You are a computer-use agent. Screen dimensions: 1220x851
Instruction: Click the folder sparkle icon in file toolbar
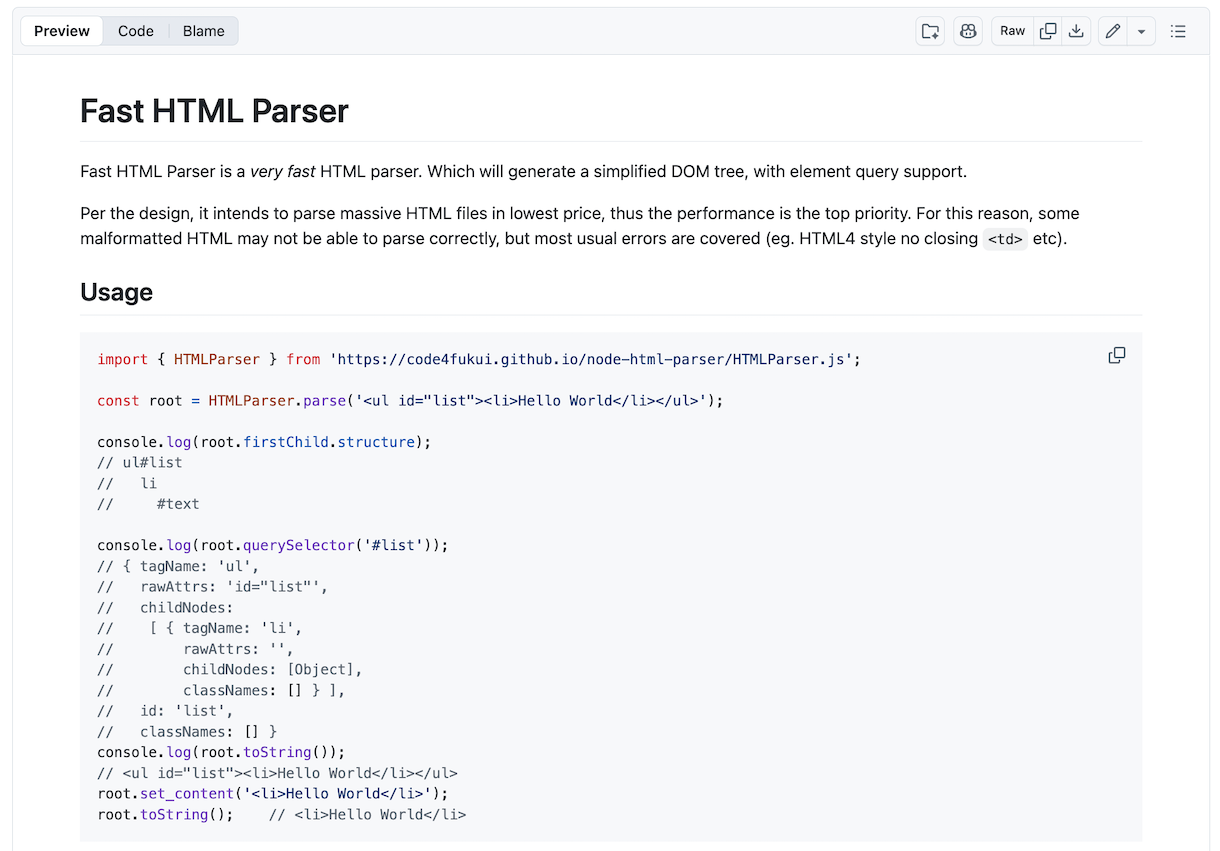930,31
